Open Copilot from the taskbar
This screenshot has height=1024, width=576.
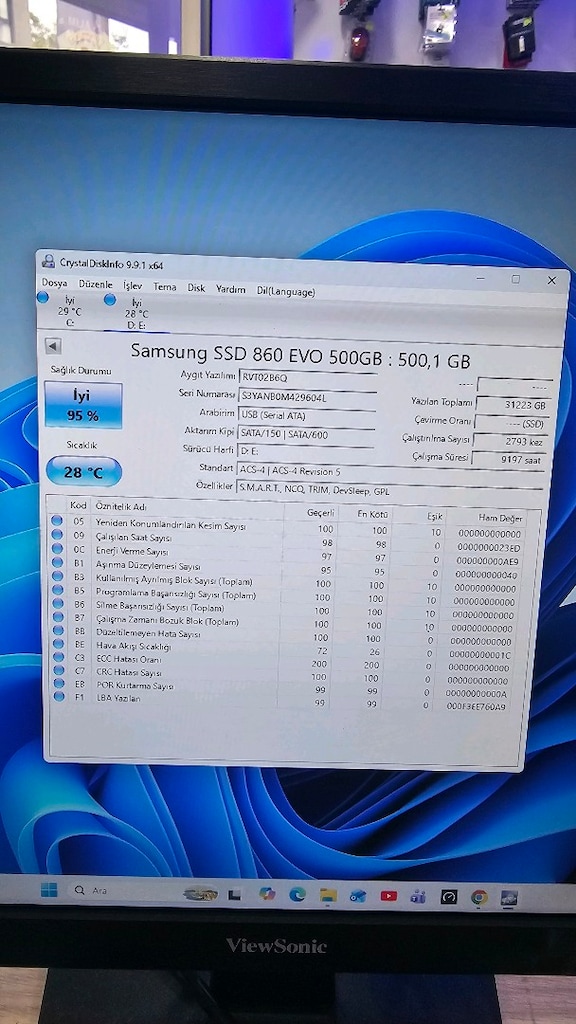pyautogui.click(x=266, y=893)
